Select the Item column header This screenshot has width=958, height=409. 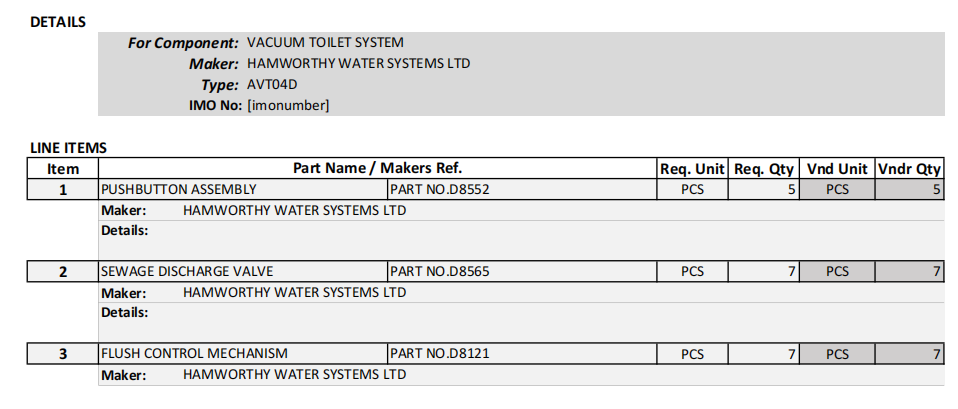(63, 169)
